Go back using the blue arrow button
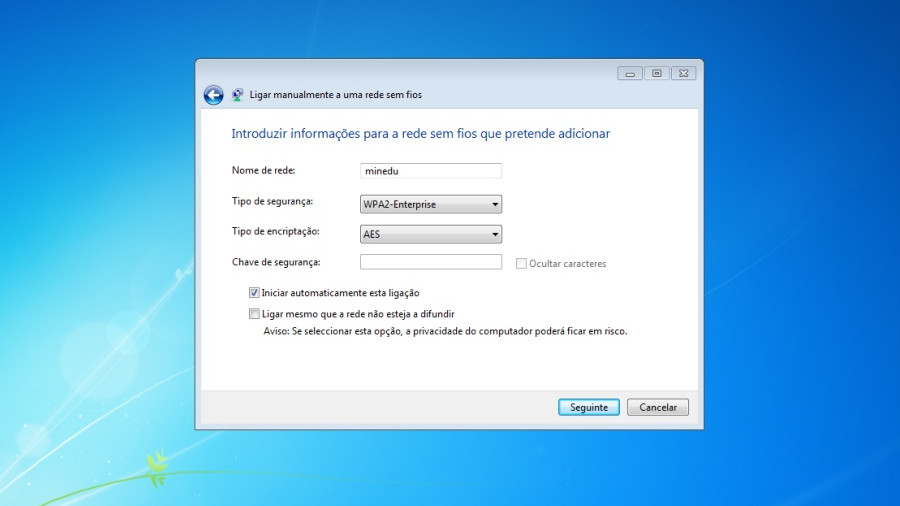 click(x=213, y=95)
